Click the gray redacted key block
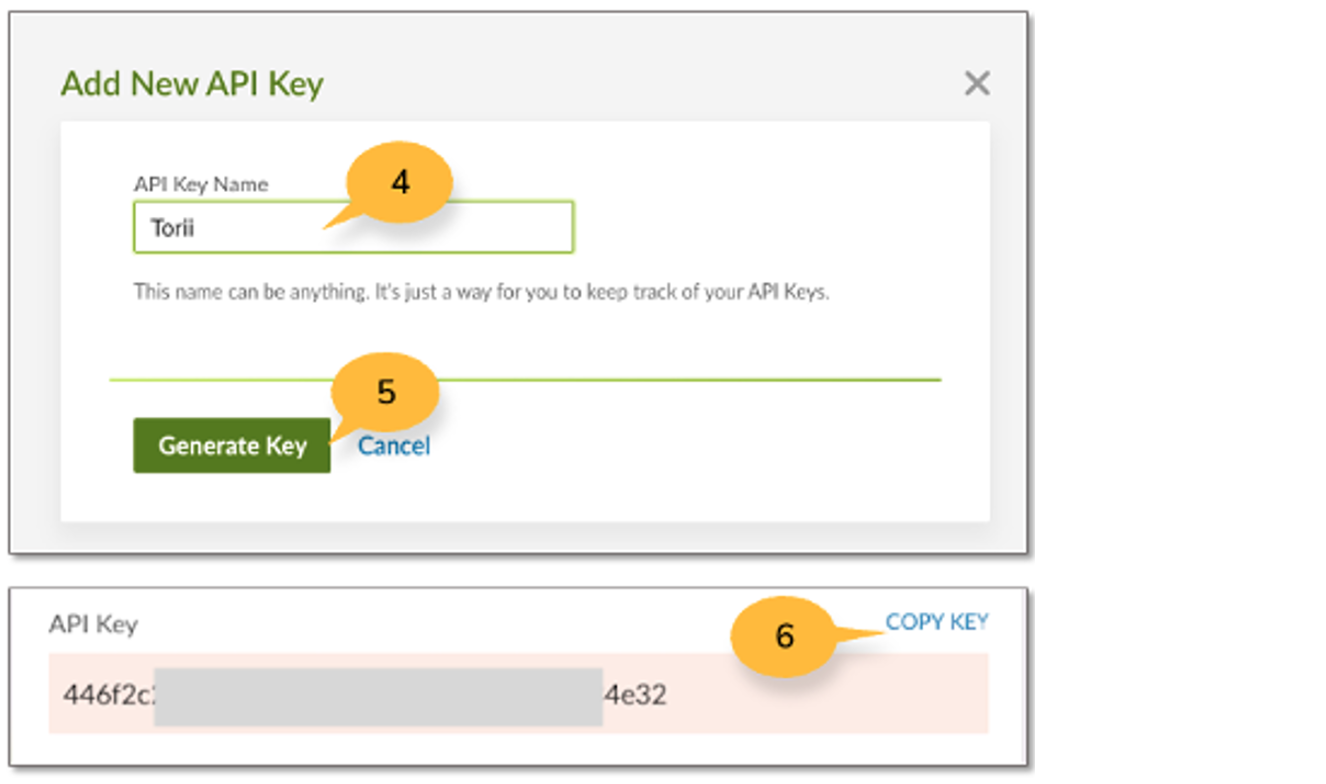 (x=378, y=697)
